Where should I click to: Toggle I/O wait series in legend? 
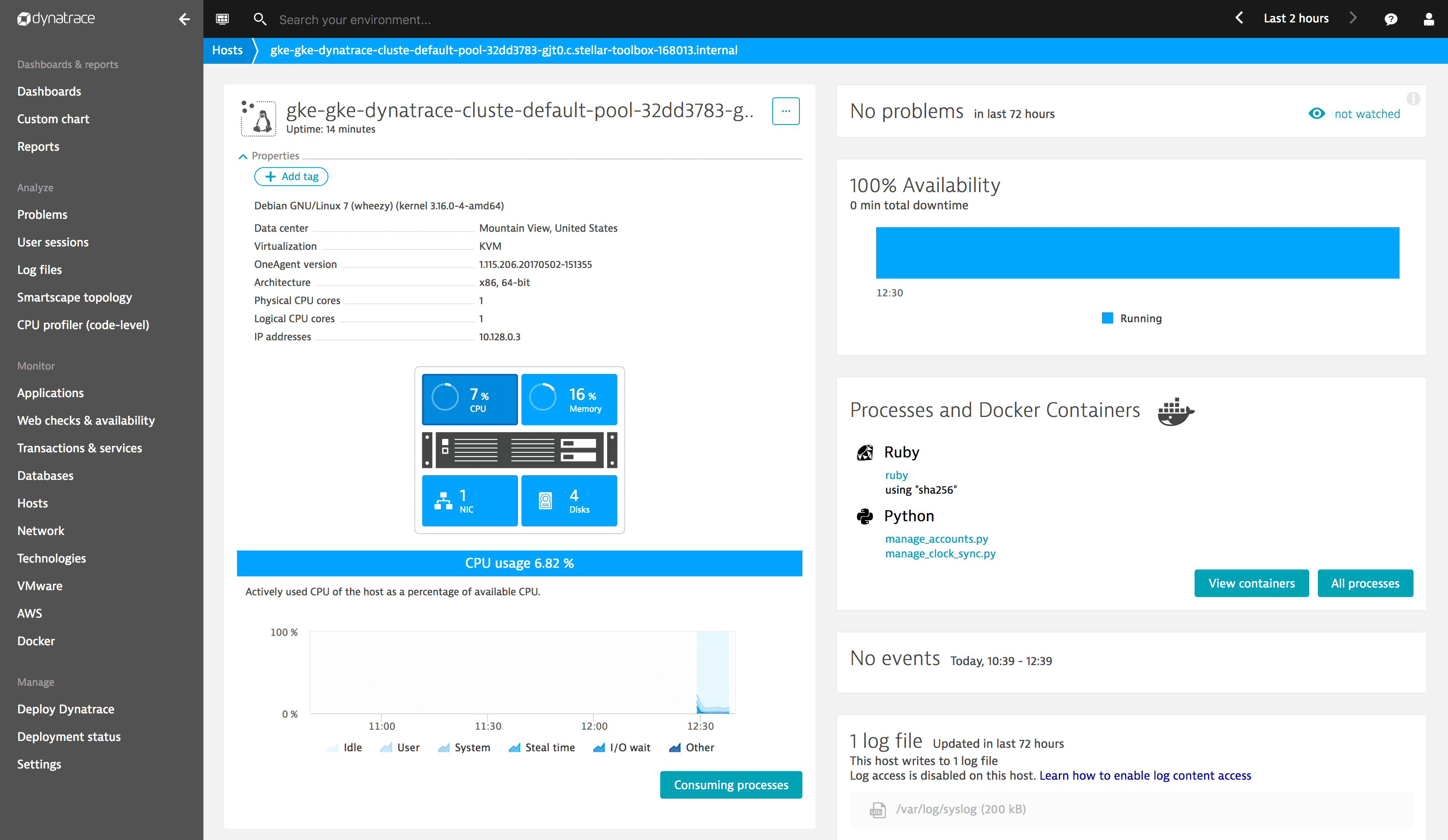(x=622, y=747)
